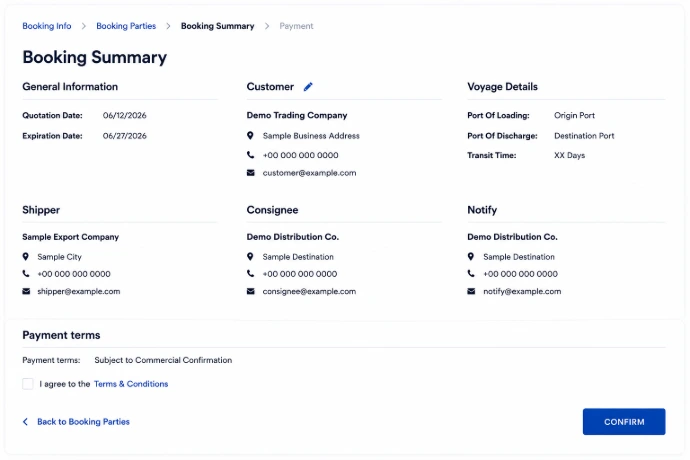Screen dimensions: 690x460
Task: Click the Destination Port value
Action: pos(584,136)
